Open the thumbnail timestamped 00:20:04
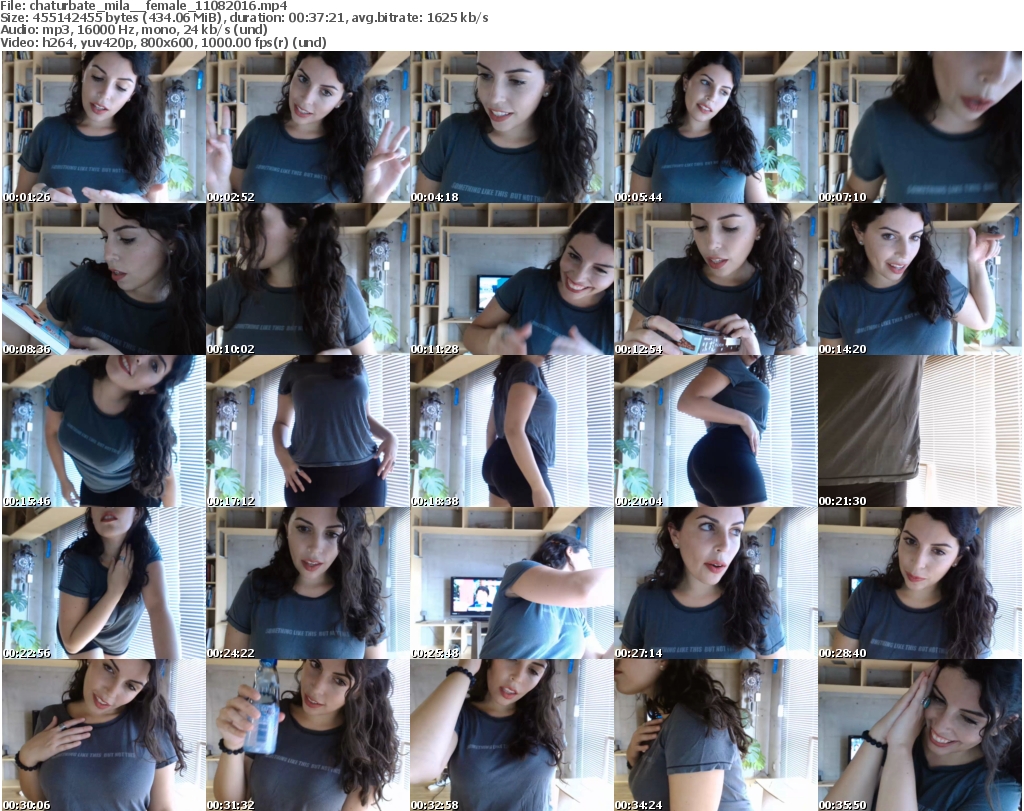Viewport: 1024px width, 811px height. 715,431
